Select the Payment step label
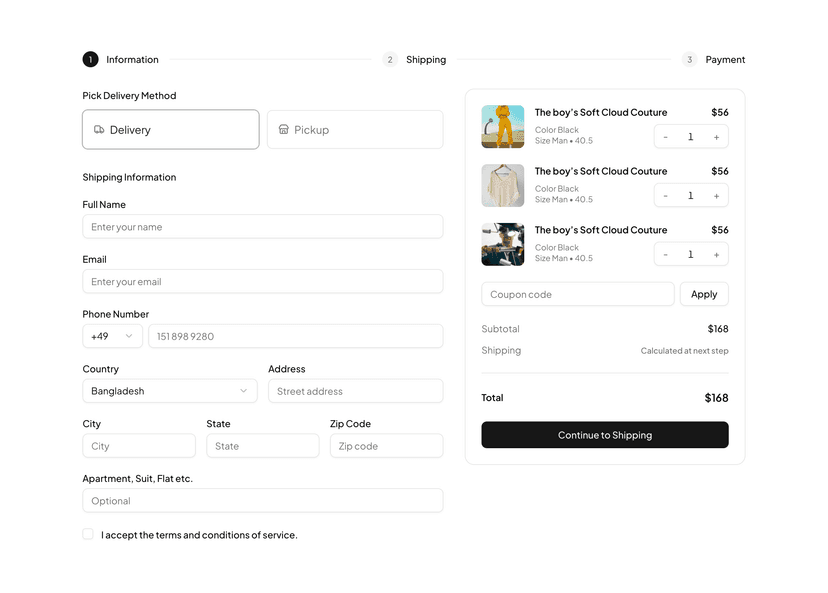The height and width of the screenshot is (593, 828). pos(725,59)
